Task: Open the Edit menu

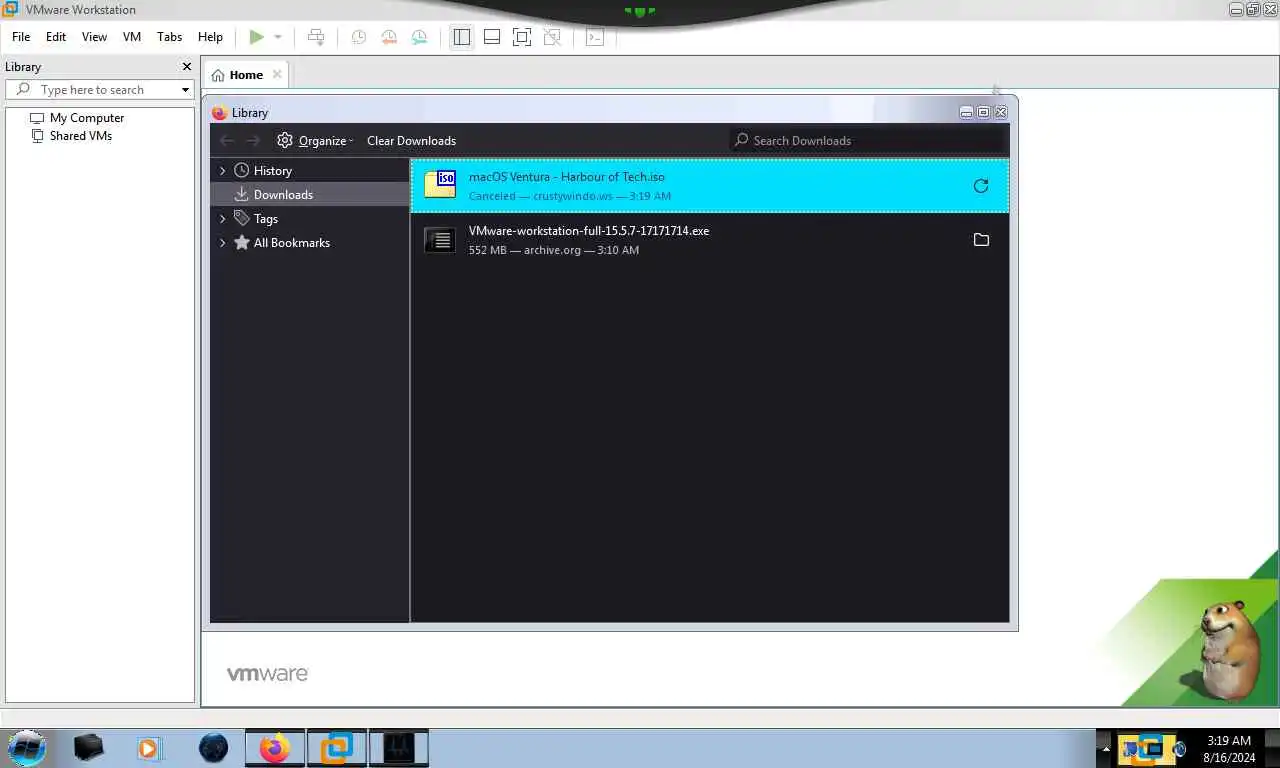Action: click(x=56, y=37)
